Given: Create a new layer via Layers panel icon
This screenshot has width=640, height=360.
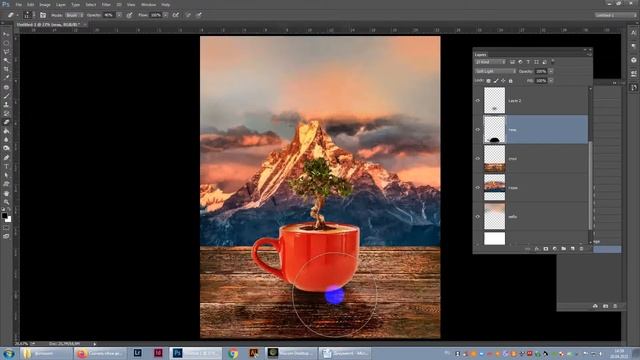Looking at the screenshot, I should [572, 249].
